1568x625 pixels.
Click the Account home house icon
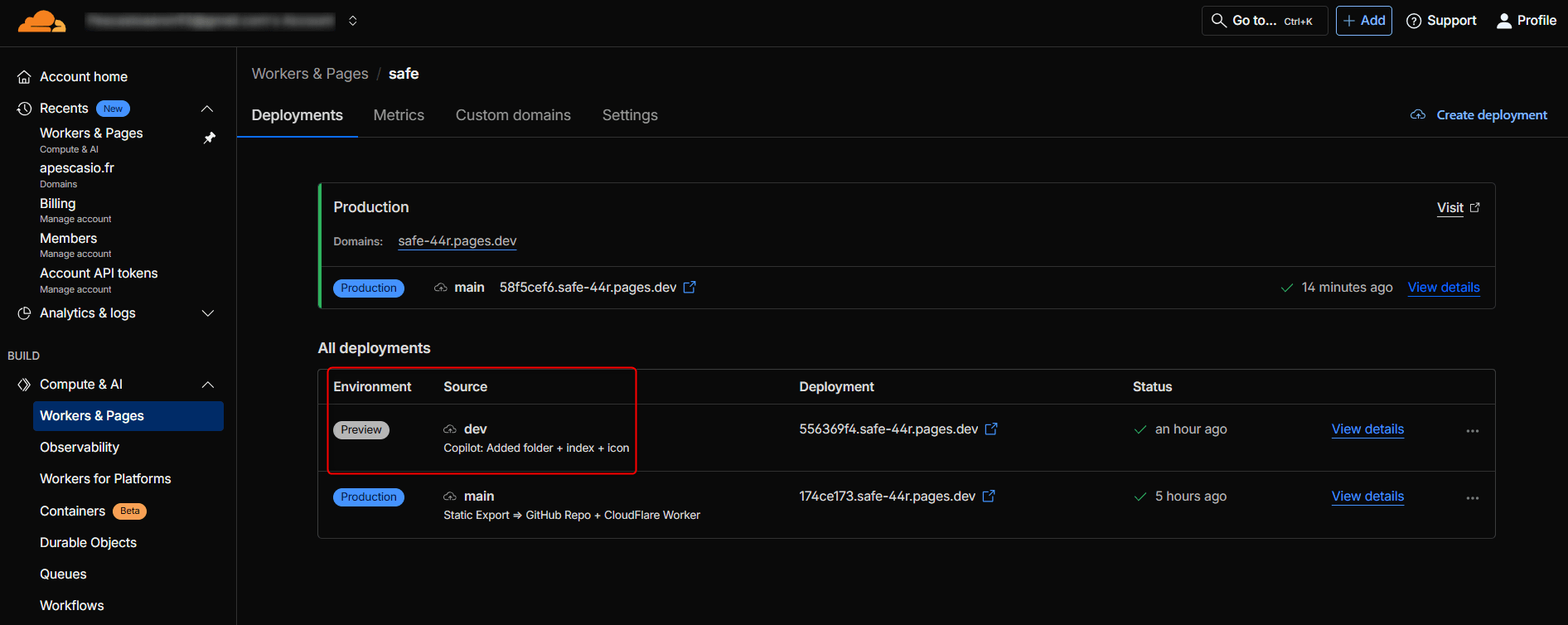pyautogui.click(x=24, y=77)
